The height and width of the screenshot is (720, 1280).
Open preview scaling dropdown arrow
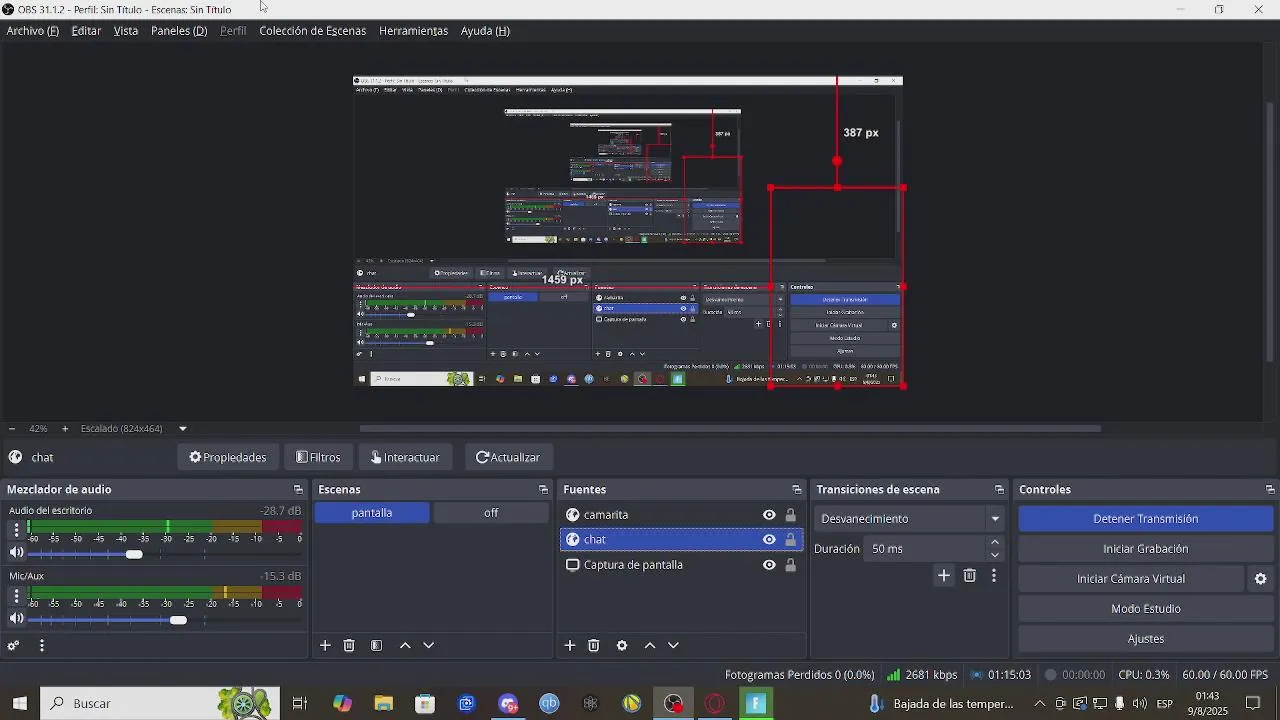click(x=183, y=429)
